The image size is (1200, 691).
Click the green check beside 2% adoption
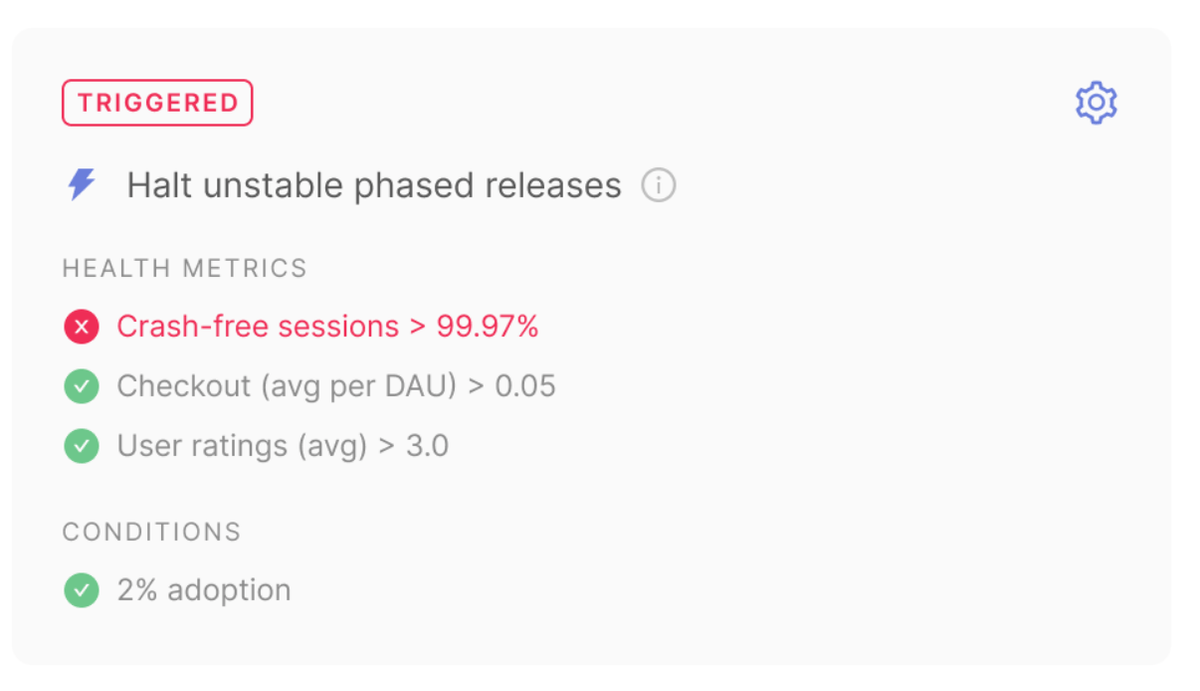click(x=81, y=590)
